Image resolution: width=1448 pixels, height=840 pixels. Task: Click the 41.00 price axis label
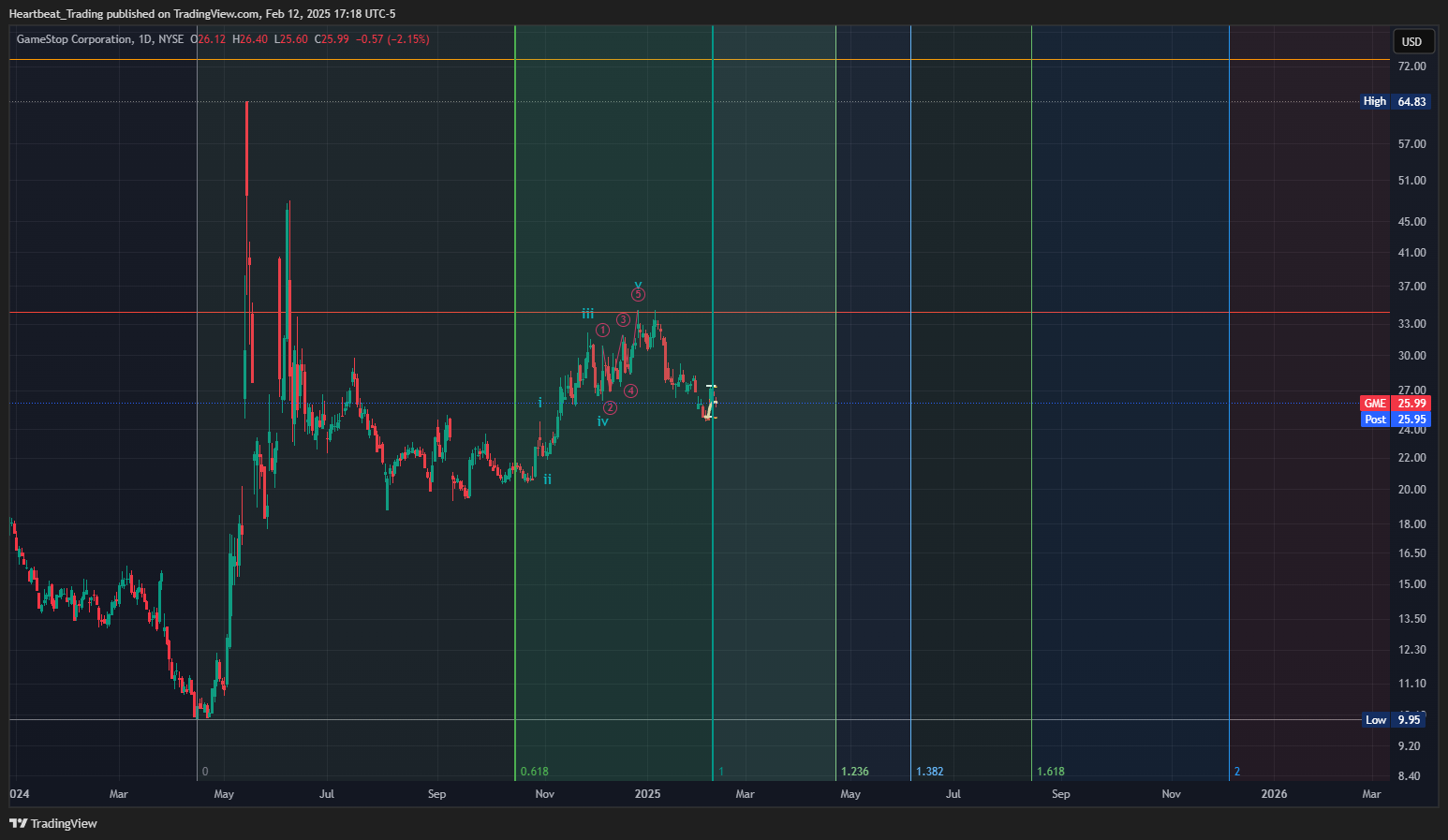pos(1411,253)
